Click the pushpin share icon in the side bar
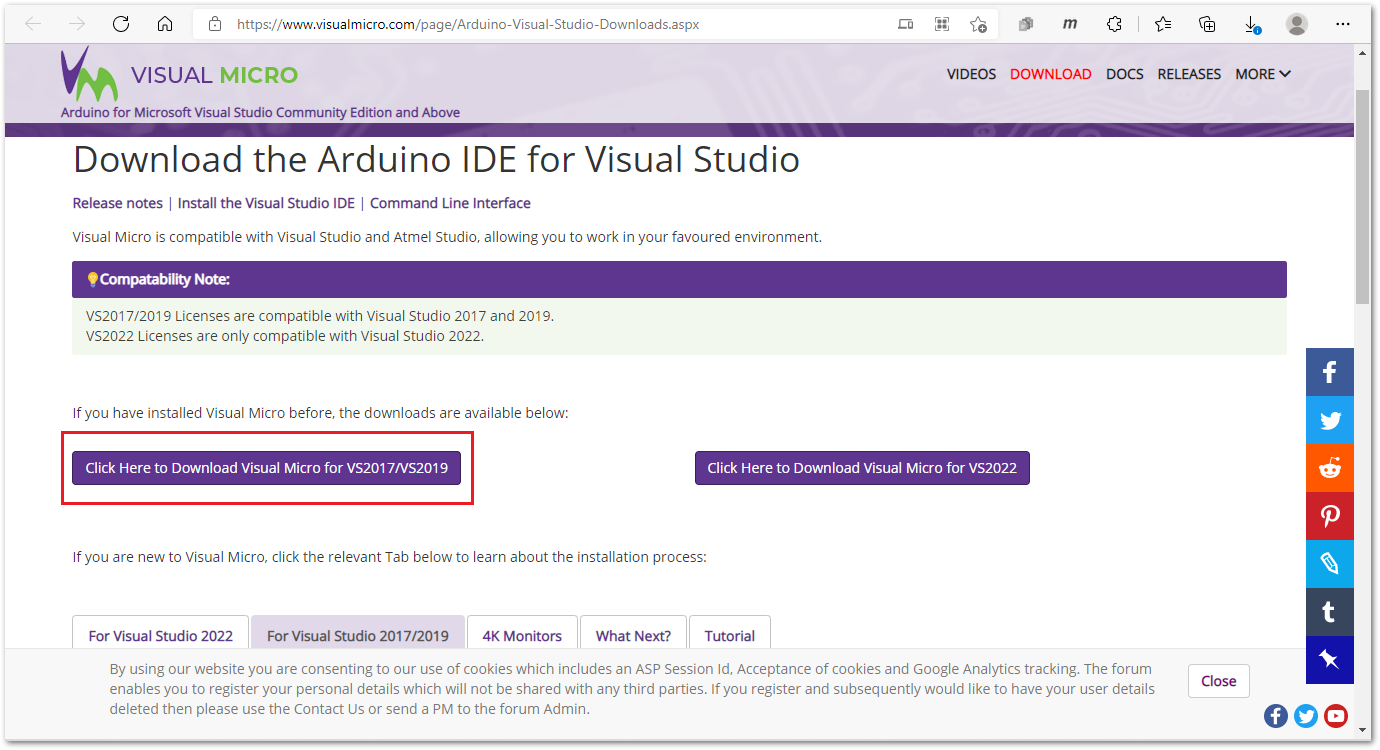The height and width of the screenshot is (750, 1380). click(1330, 660)
